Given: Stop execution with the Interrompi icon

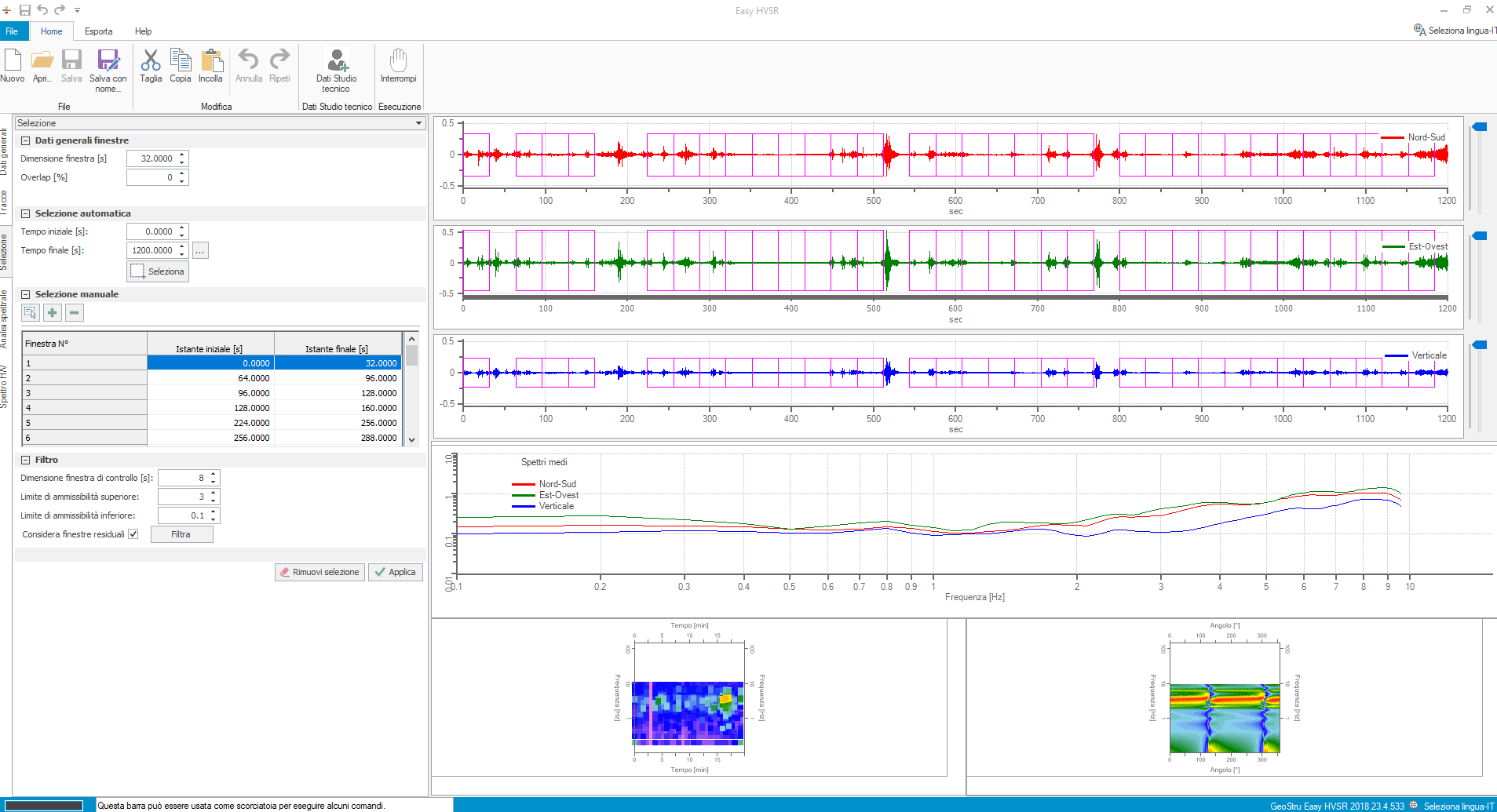Looking at the screenshot, I should [x=399, y=66].
